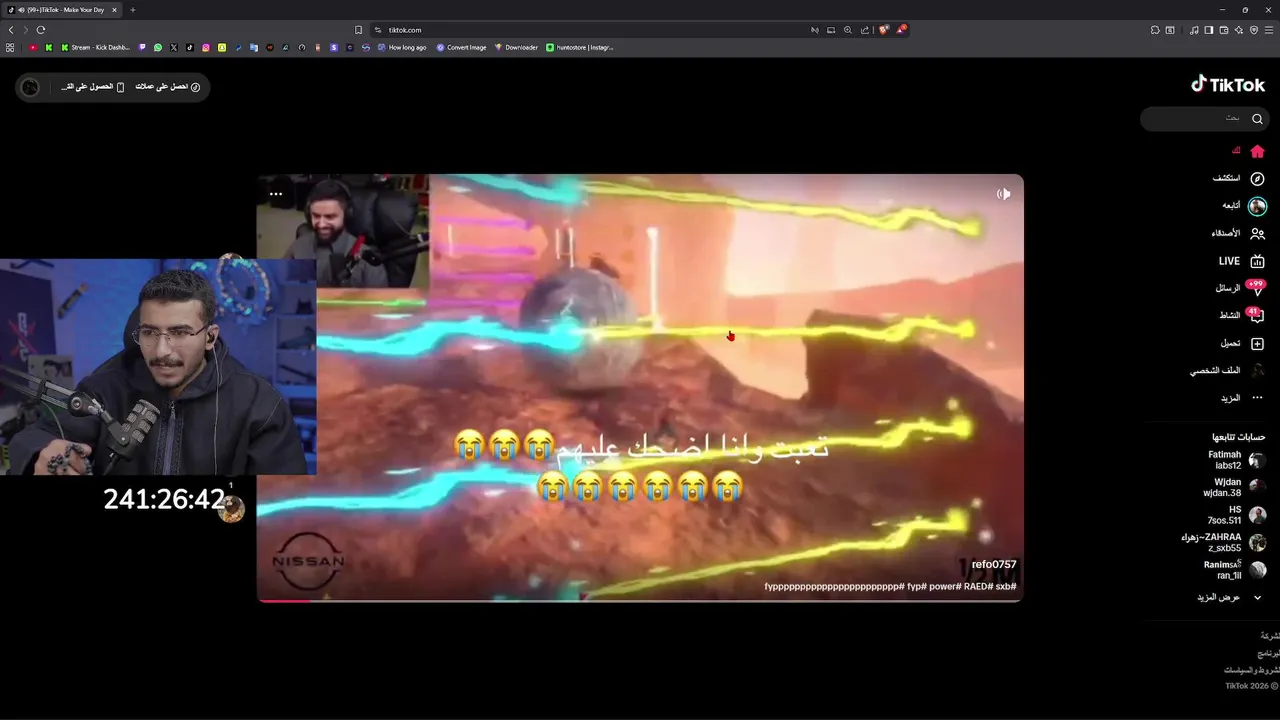Go to the LIVE section
Image resolution: width=1280 pixels, height=720 pixels.
point(1242,261)
